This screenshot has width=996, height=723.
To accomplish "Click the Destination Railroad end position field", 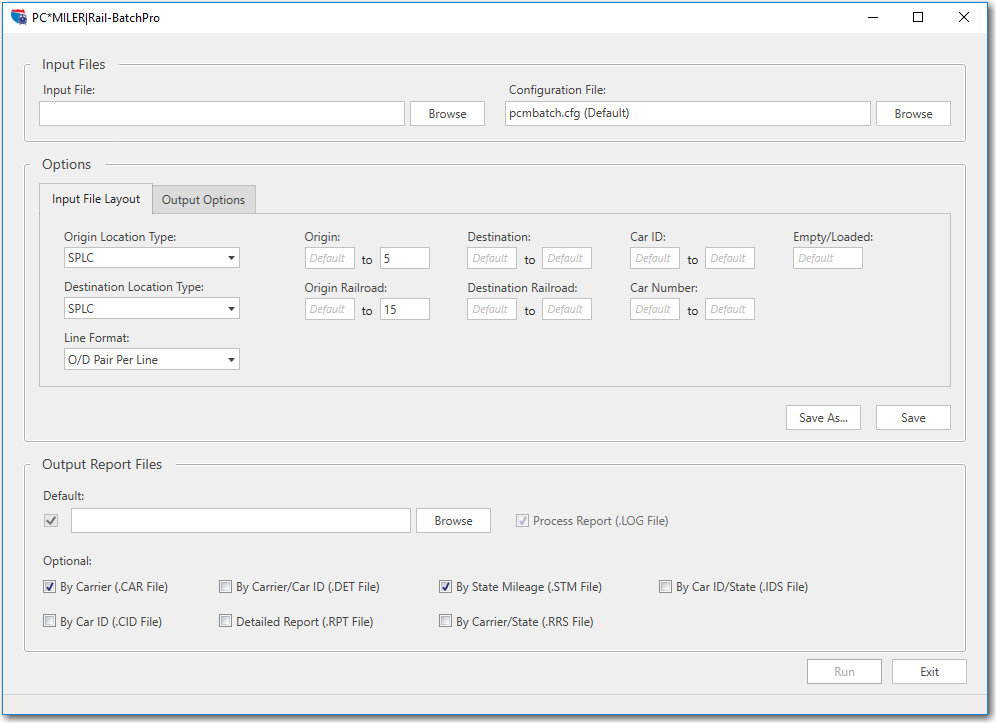I will pyautogui.click(x=567, y=309).
